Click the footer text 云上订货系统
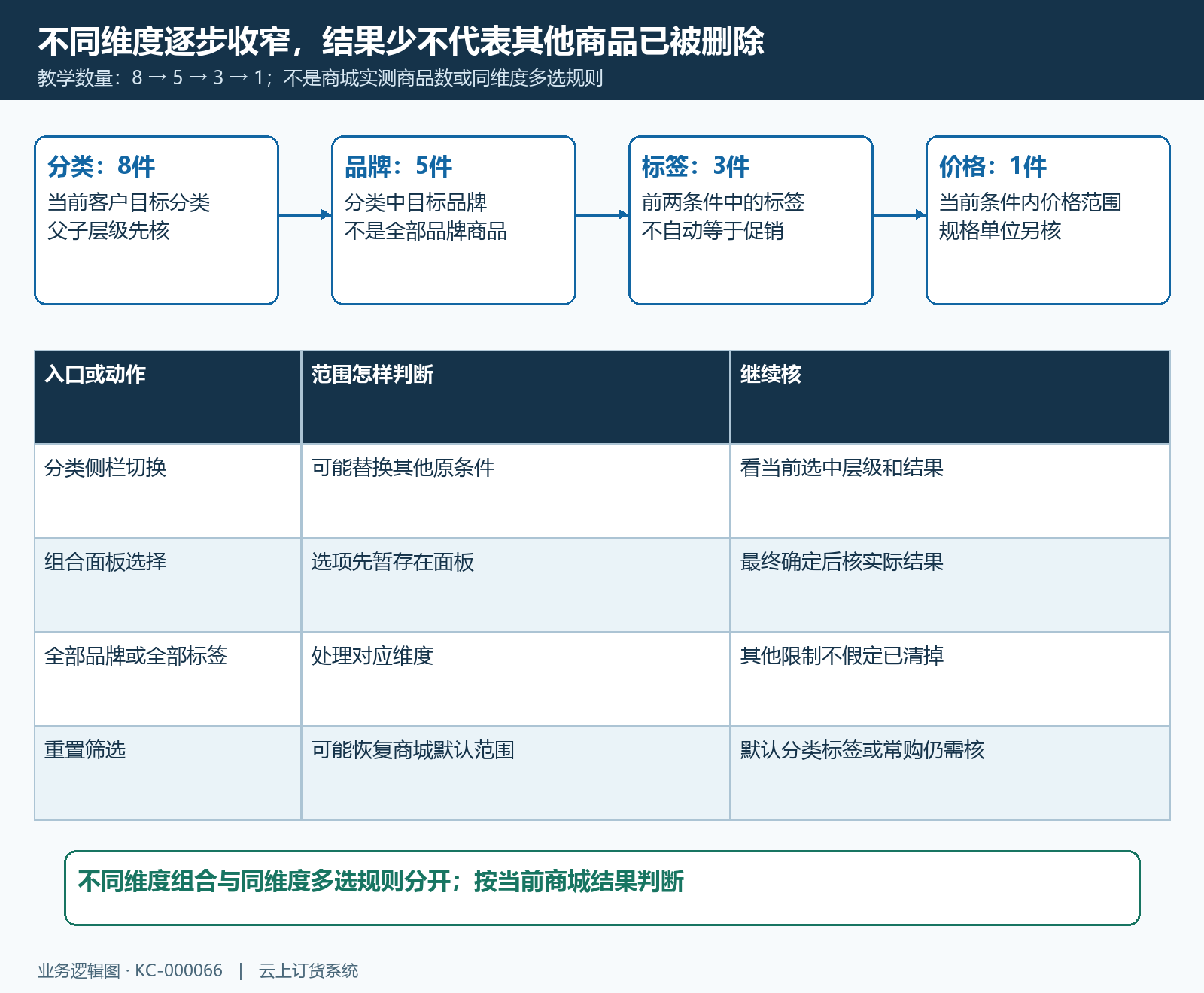The width and height of the screenshot is (1204, 993). (x=309, y=970)
